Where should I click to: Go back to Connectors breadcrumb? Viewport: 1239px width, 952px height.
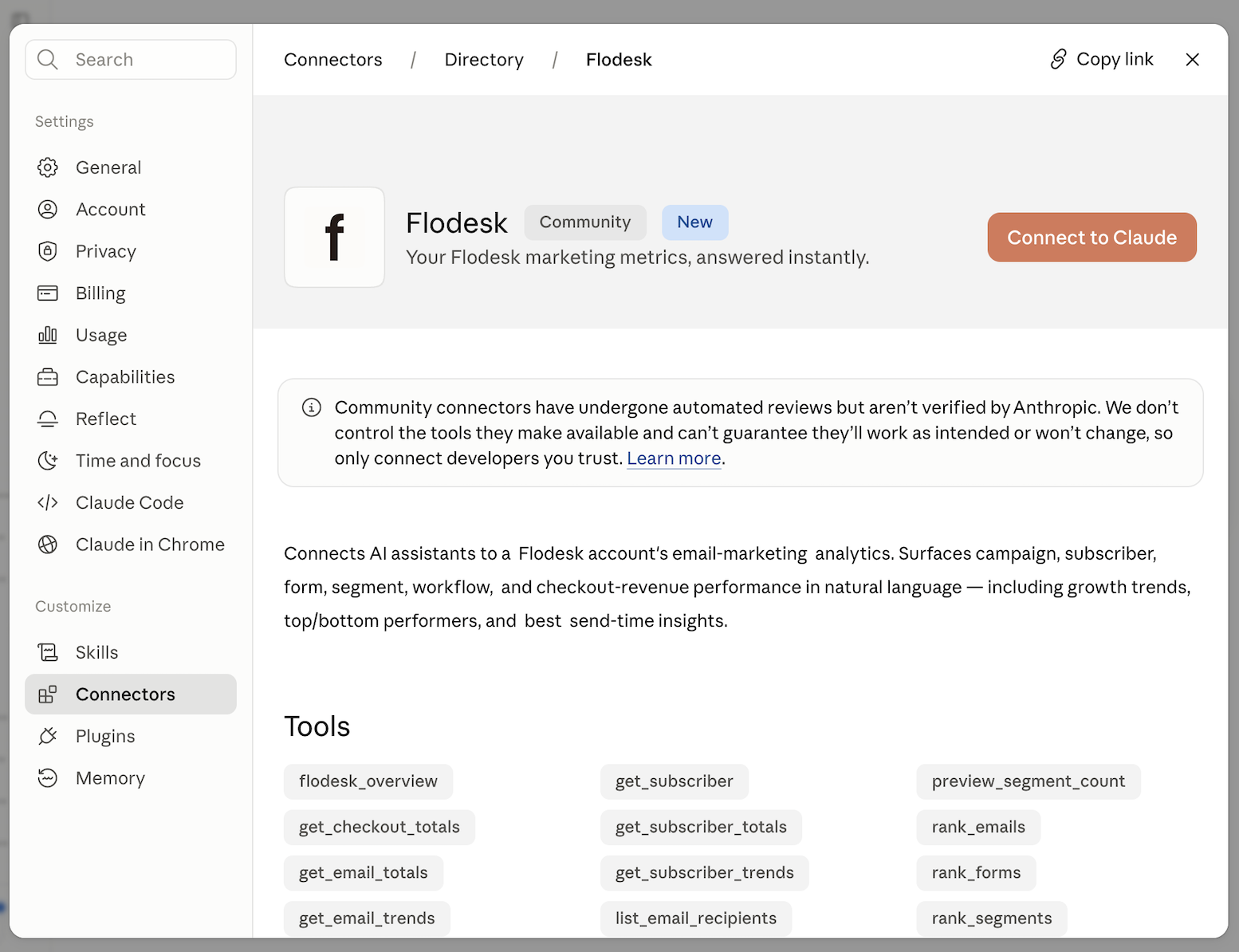pos(333,60)
